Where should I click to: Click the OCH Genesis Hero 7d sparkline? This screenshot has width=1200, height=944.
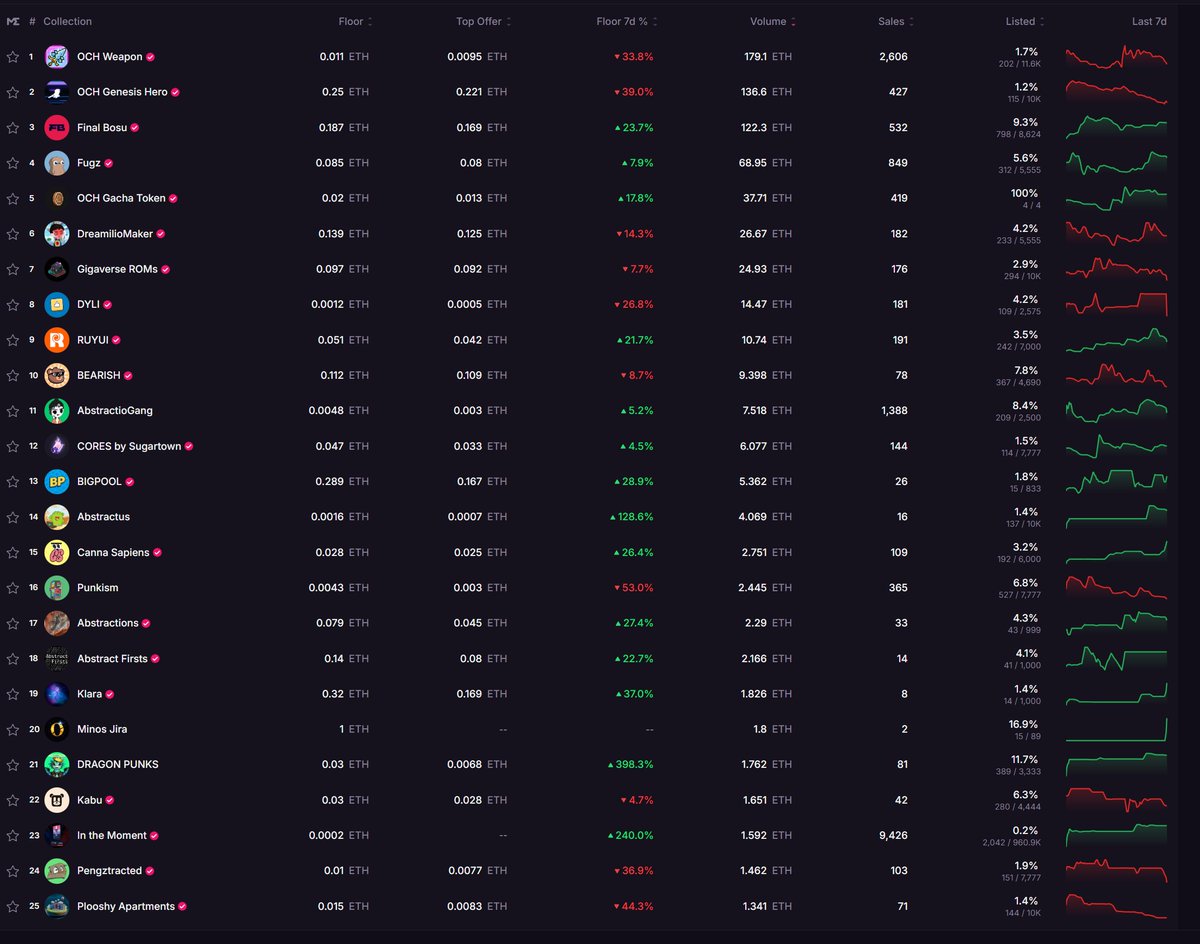[x=1116, y=92]
